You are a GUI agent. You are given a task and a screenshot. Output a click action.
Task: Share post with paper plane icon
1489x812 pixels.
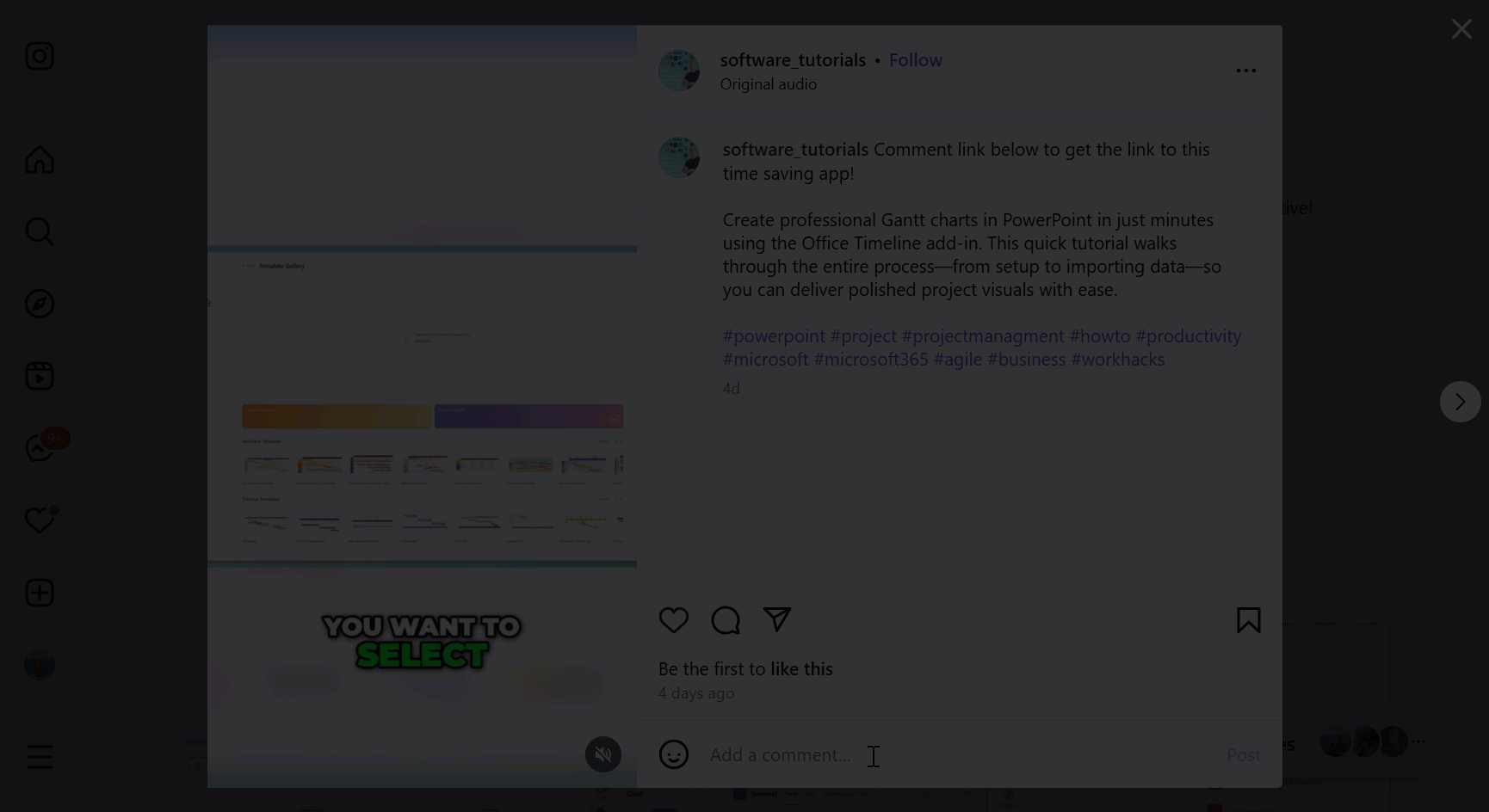(x=777, y=620)
